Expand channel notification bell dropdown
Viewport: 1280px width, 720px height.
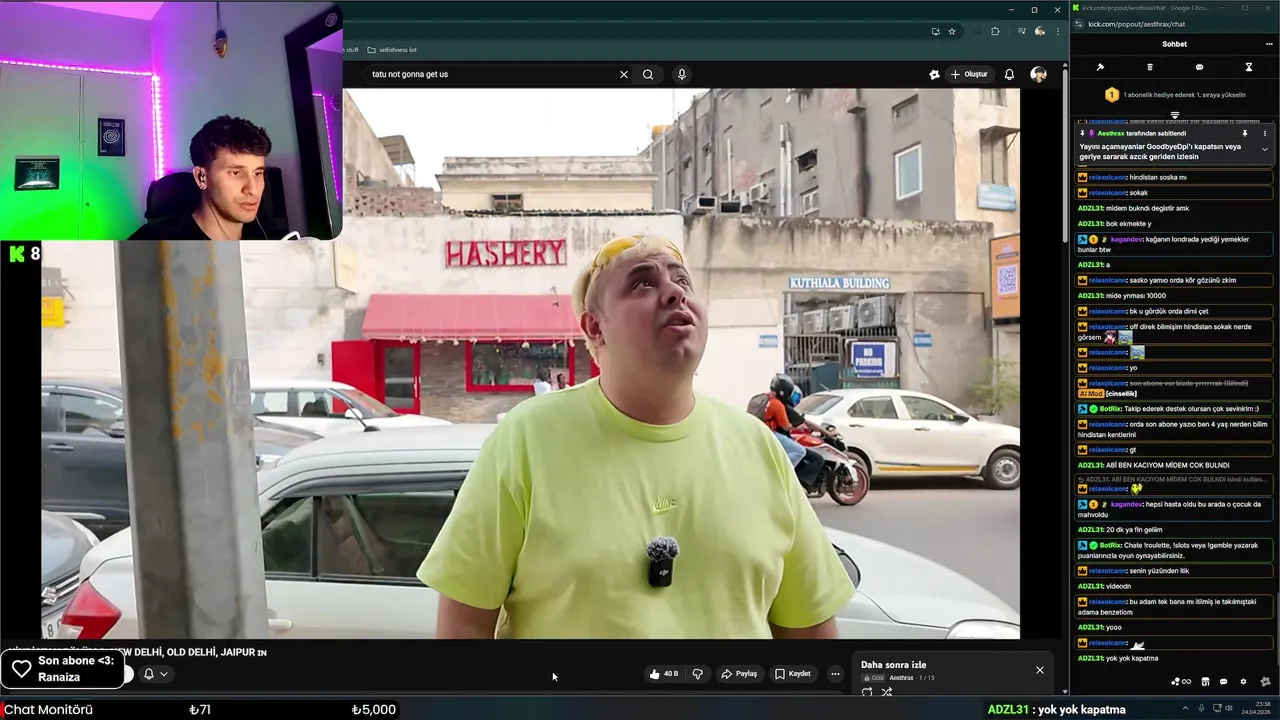155,674
